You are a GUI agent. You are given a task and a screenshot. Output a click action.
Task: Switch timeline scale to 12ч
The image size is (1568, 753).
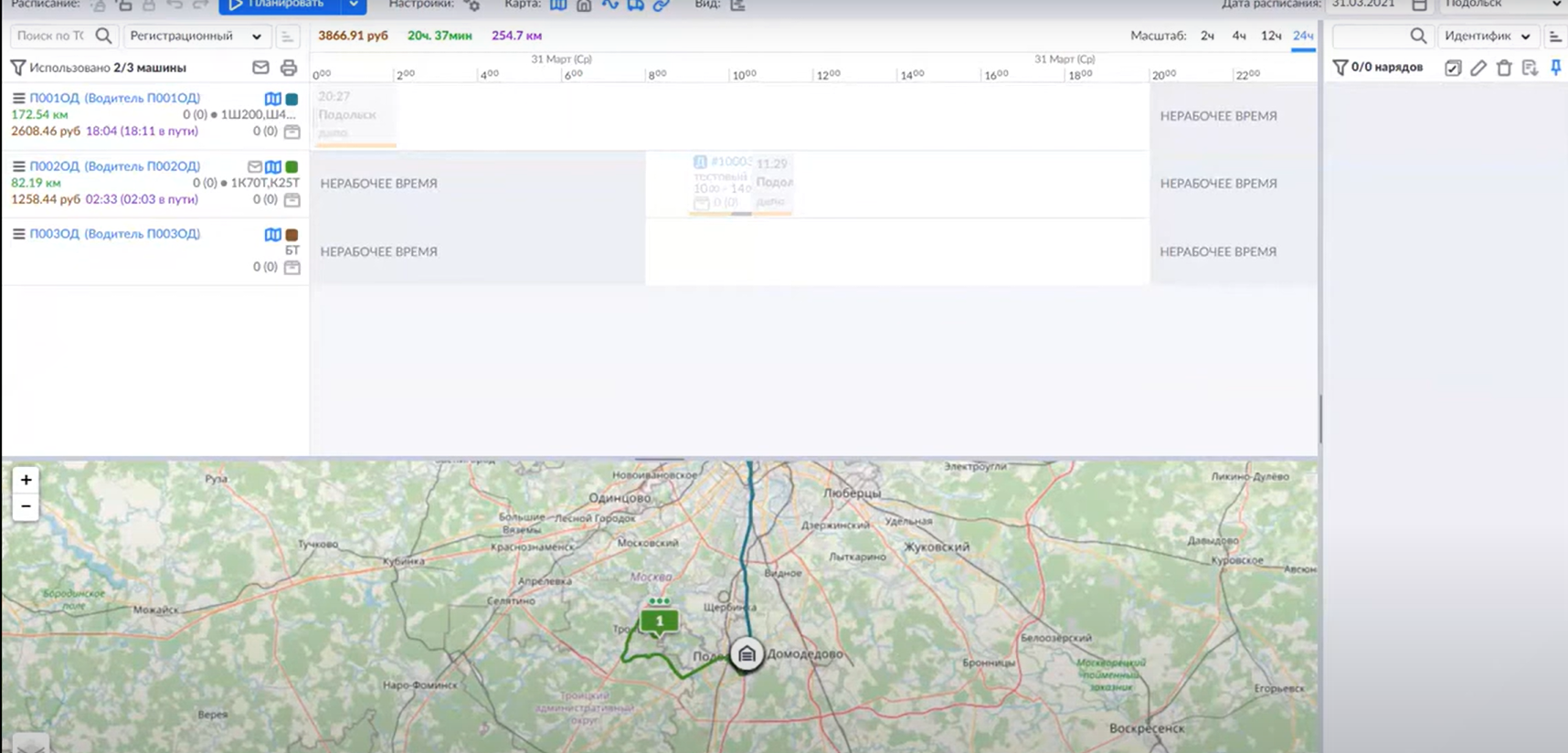1270,36
